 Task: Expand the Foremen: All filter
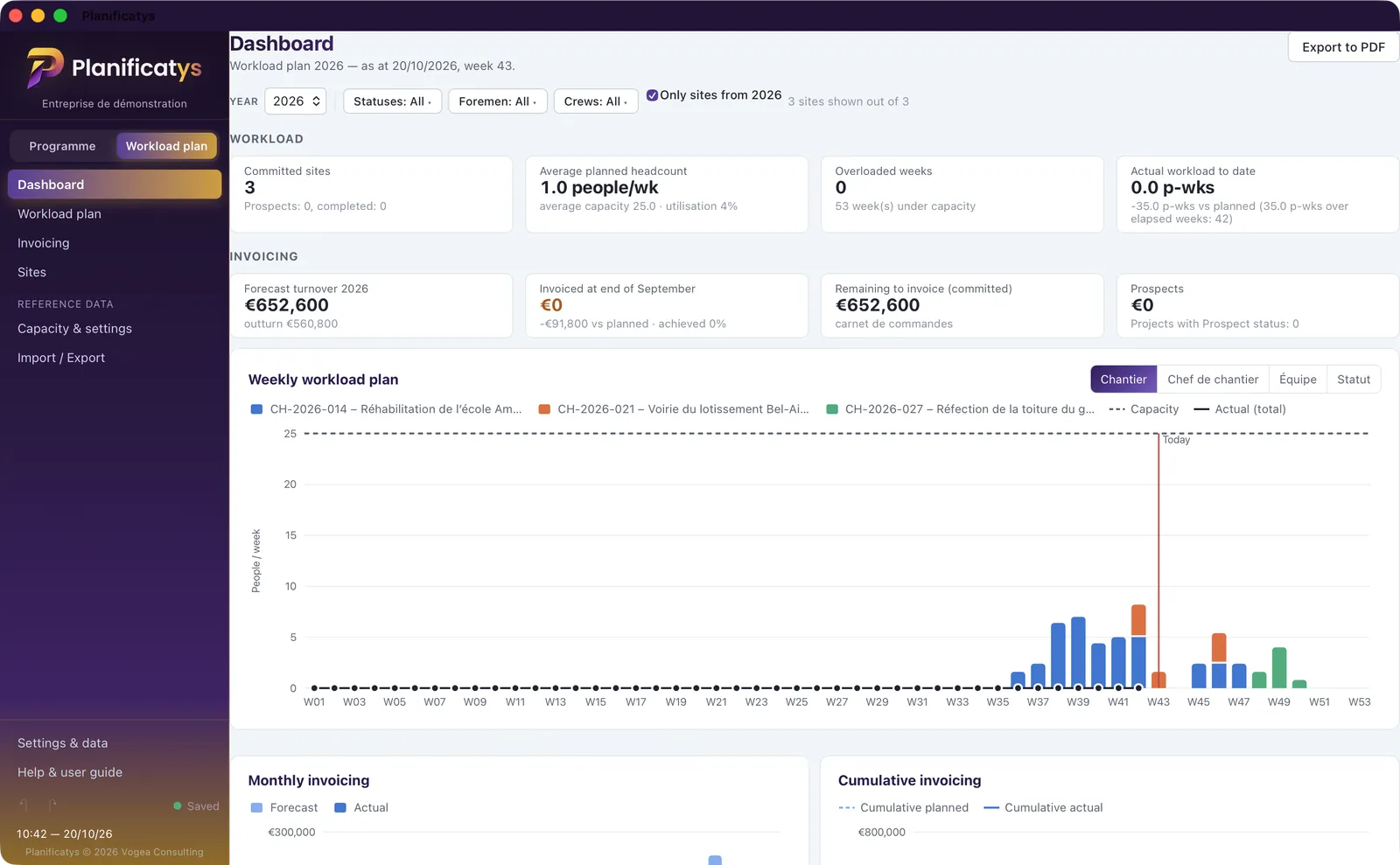point(498,101)
